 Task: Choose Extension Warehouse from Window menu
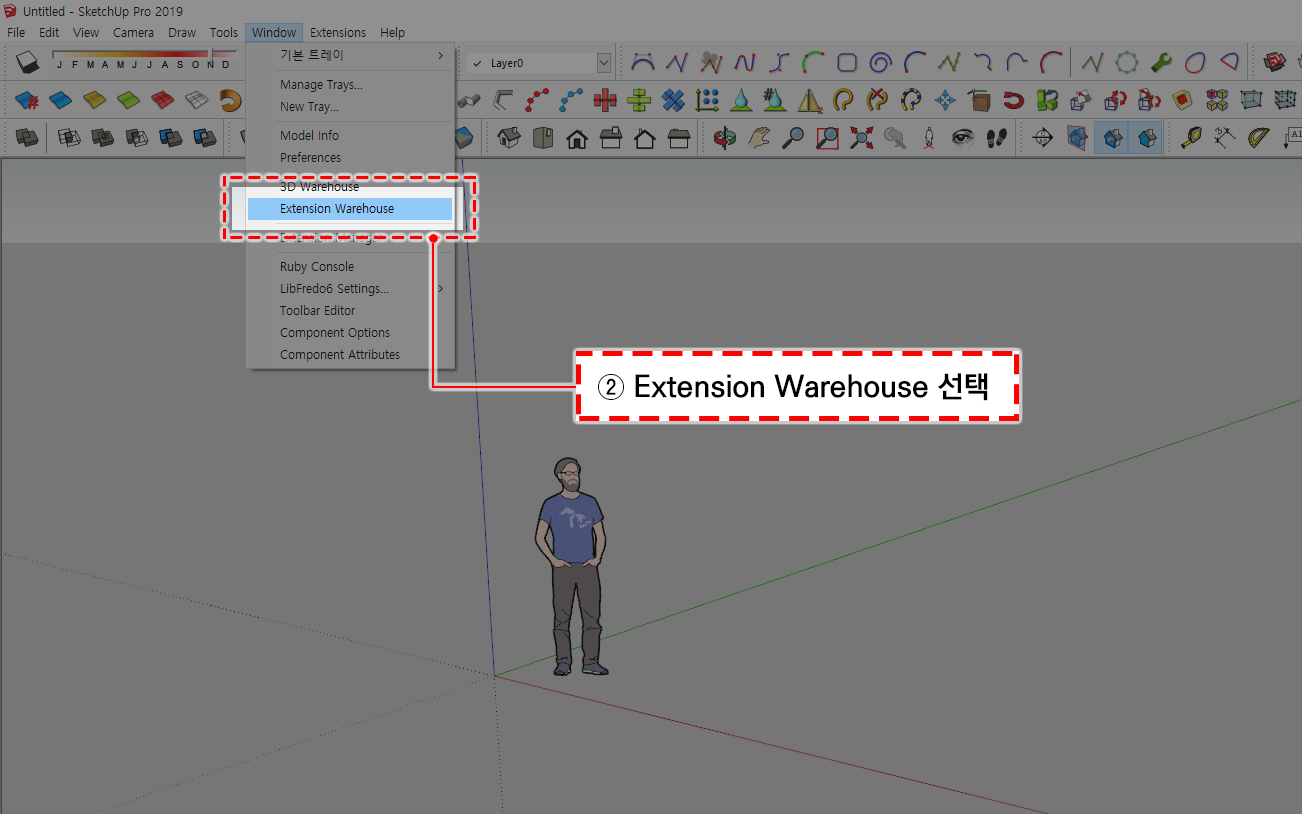pyautogui.click(x=351, y=209)
